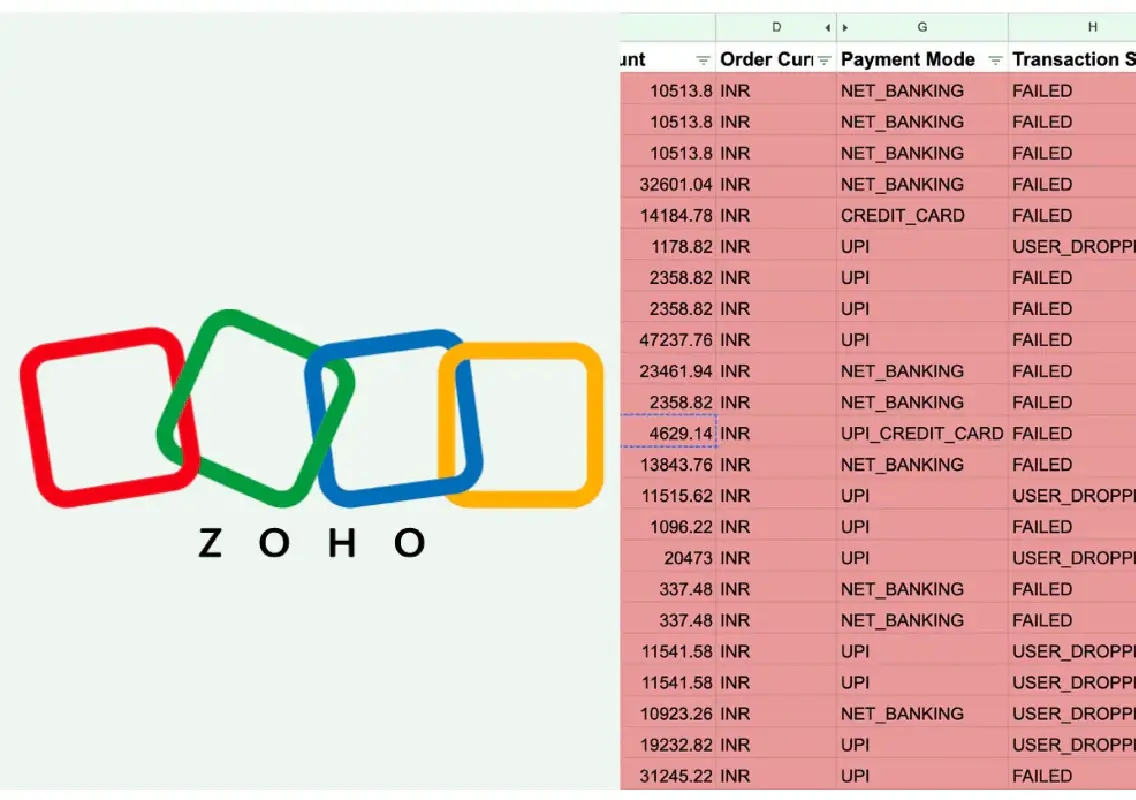Select the 47237.76 amount cell
The height and width of the screenshot is (800, 1136).
pos(668,340)
